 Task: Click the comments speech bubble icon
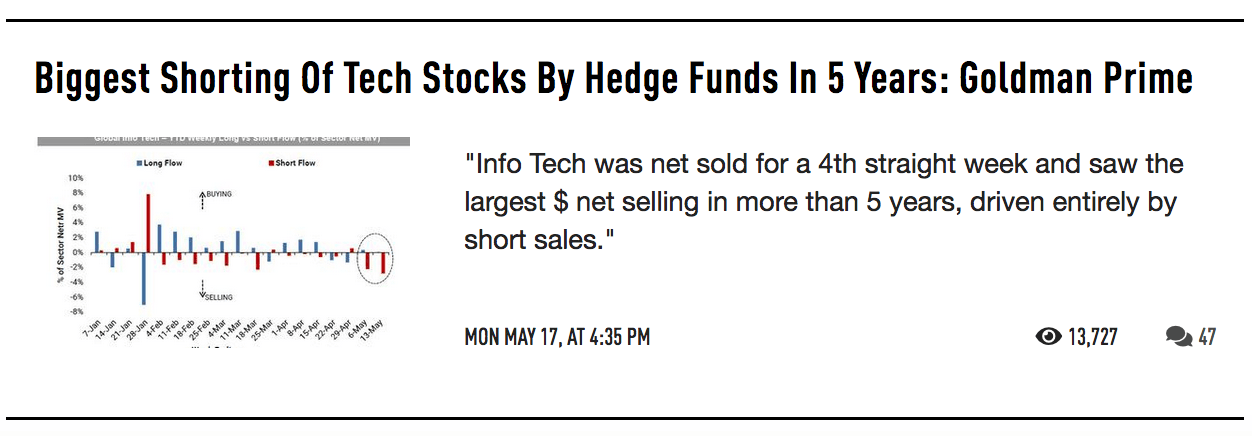point(1178,337)
